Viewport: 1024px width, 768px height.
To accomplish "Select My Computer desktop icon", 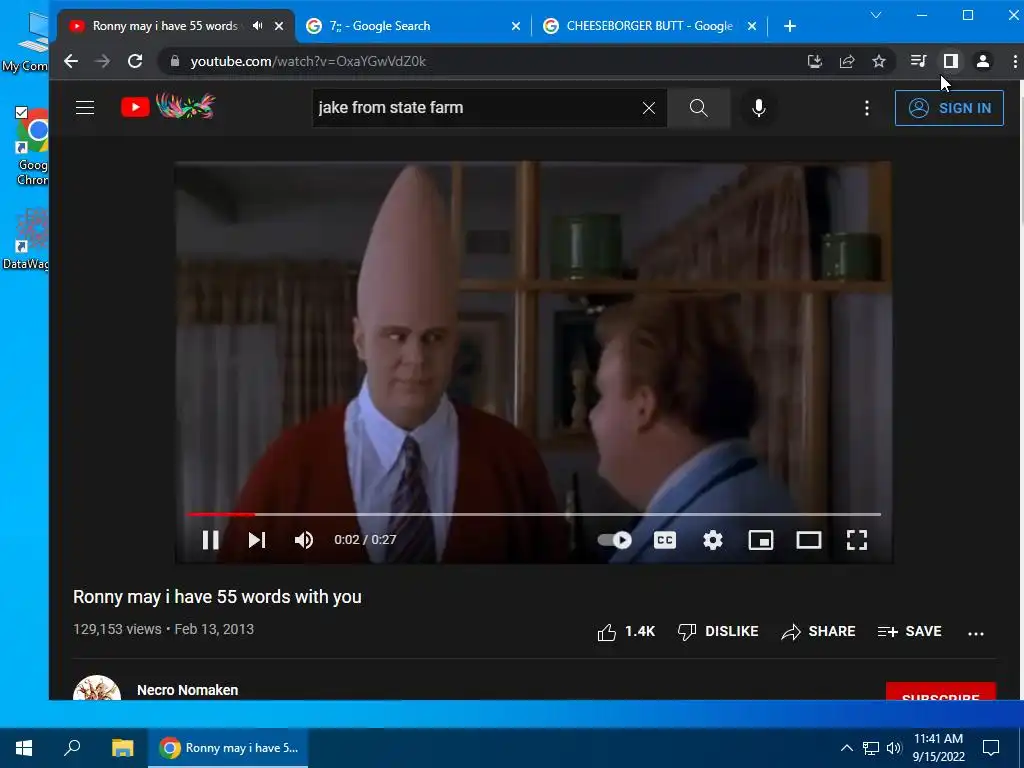I will pos(27,40).
